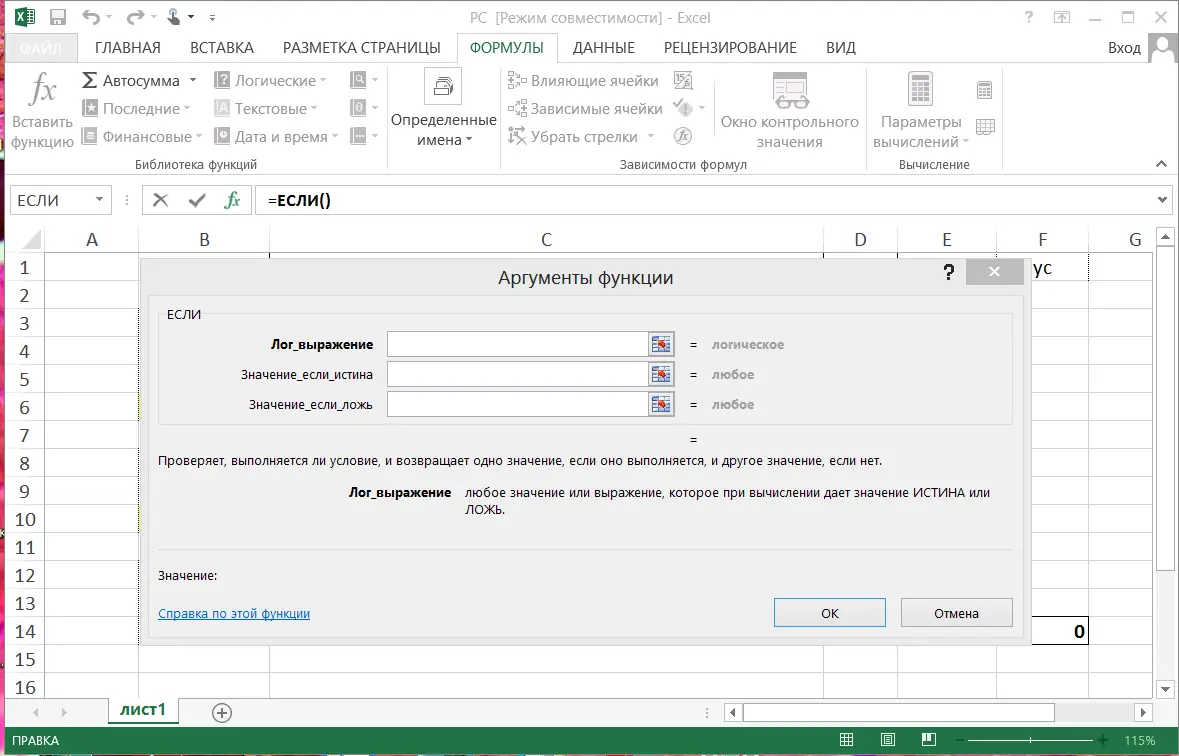This screenshot has width=1179, height=756.
Task: Switch to the ДАННЫЕ ribbon tab
Action: [605, 47]
